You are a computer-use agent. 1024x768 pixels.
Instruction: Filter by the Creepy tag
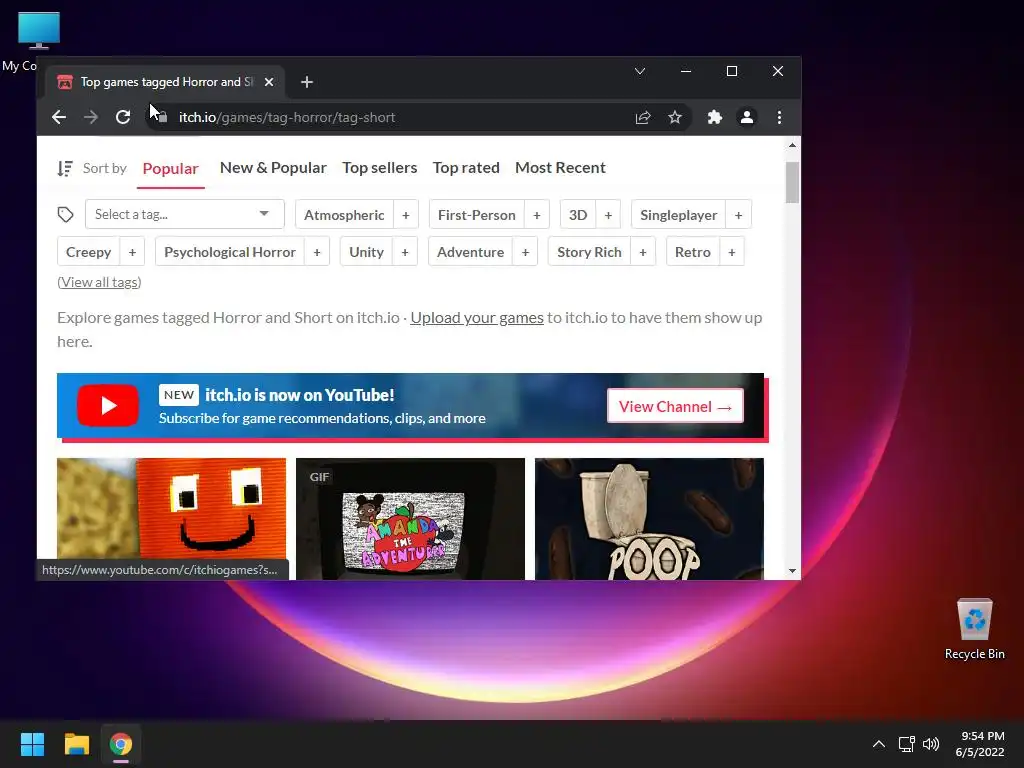pos(88,252)
